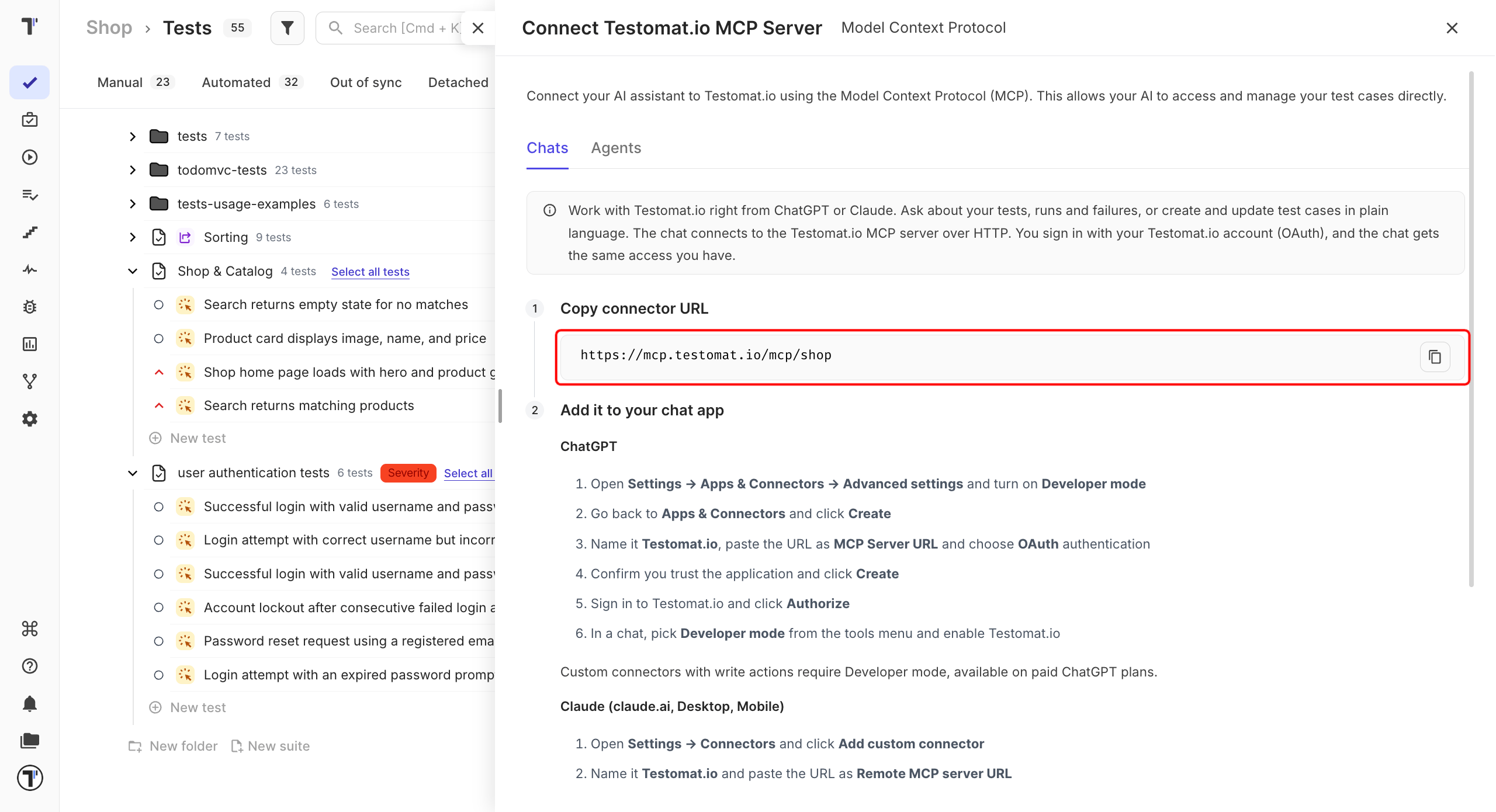This screenshot has width=1496, height=812.
Task: Select circle for 'Search returns empty state for no matches'
Action: pos(158,305)
